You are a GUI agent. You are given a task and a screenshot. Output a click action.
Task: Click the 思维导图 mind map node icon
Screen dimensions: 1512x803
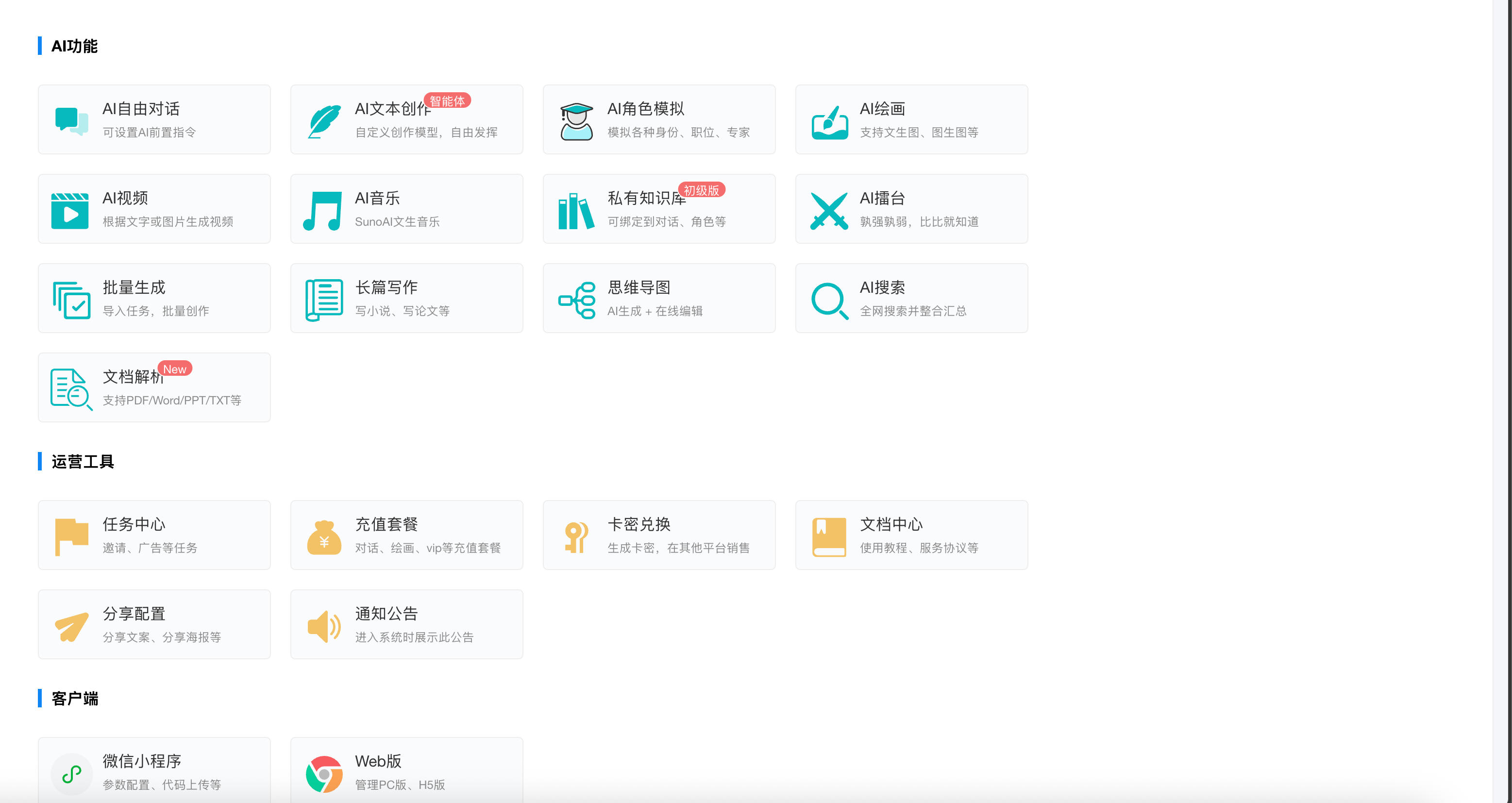576,300
